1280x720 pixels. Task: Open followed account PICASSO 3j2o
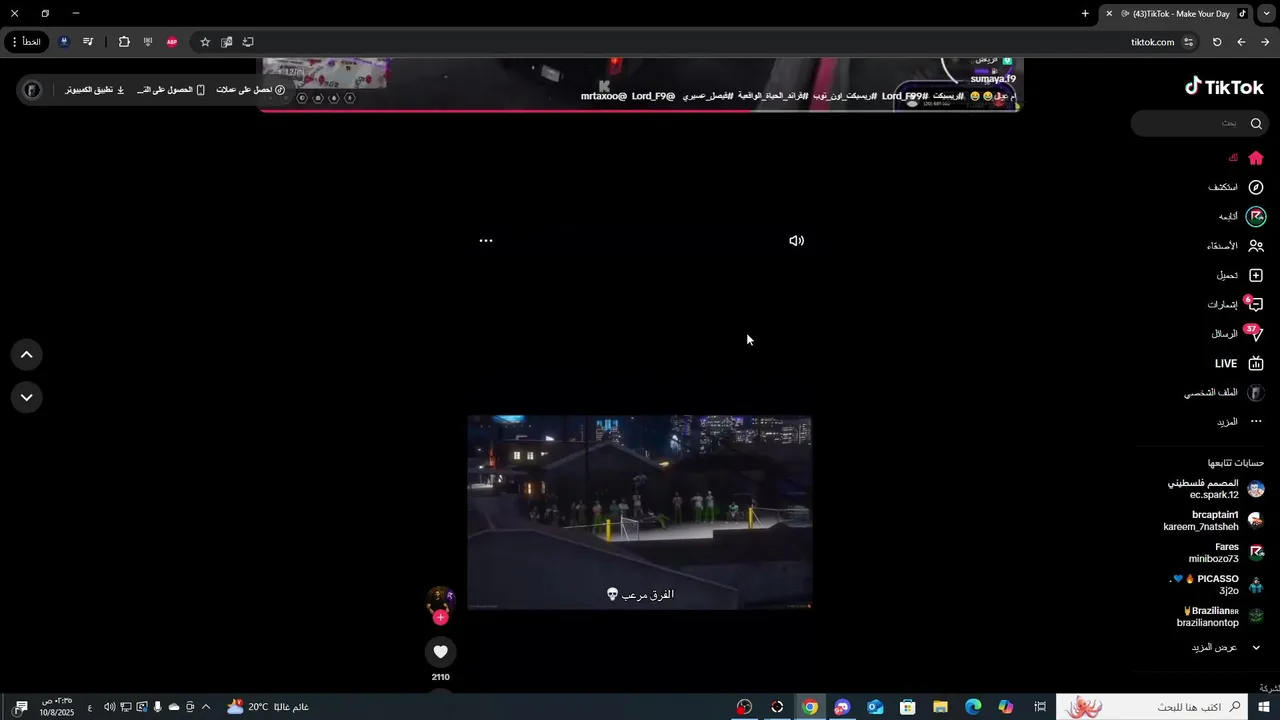point(1217,584)
